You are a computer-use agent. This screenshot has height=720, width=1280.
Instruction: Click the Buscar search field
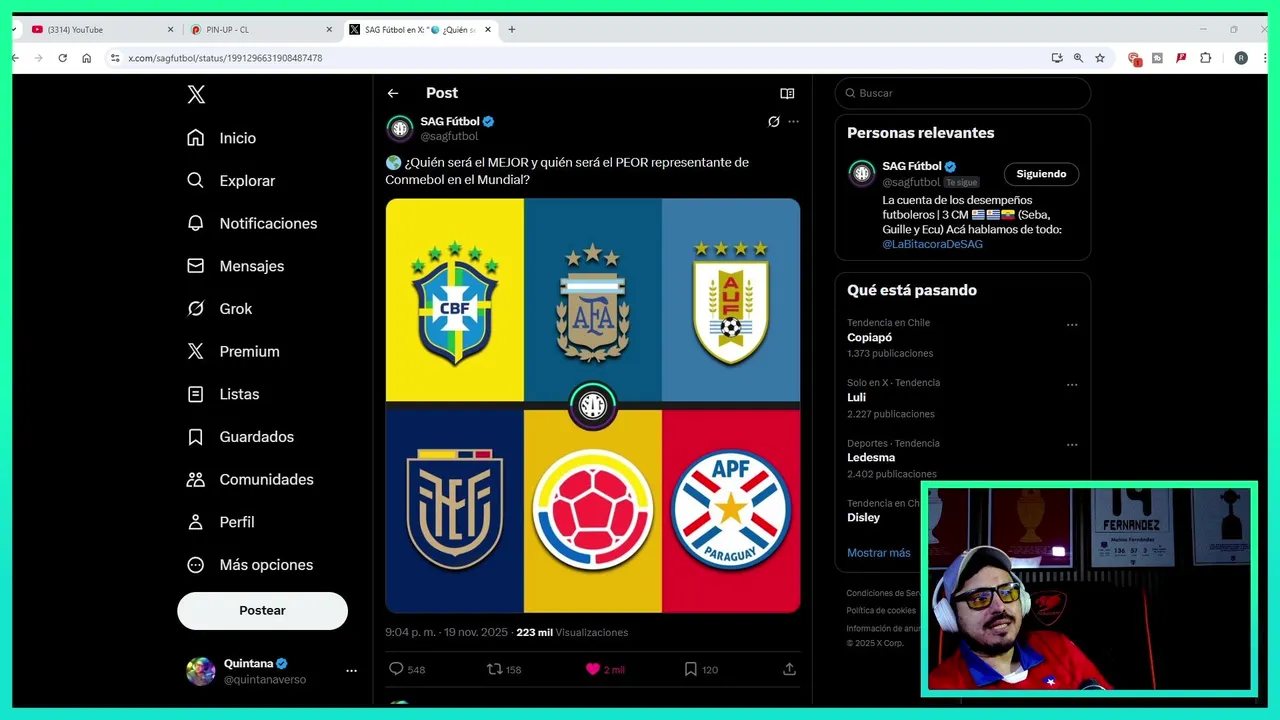coord(962,93)
